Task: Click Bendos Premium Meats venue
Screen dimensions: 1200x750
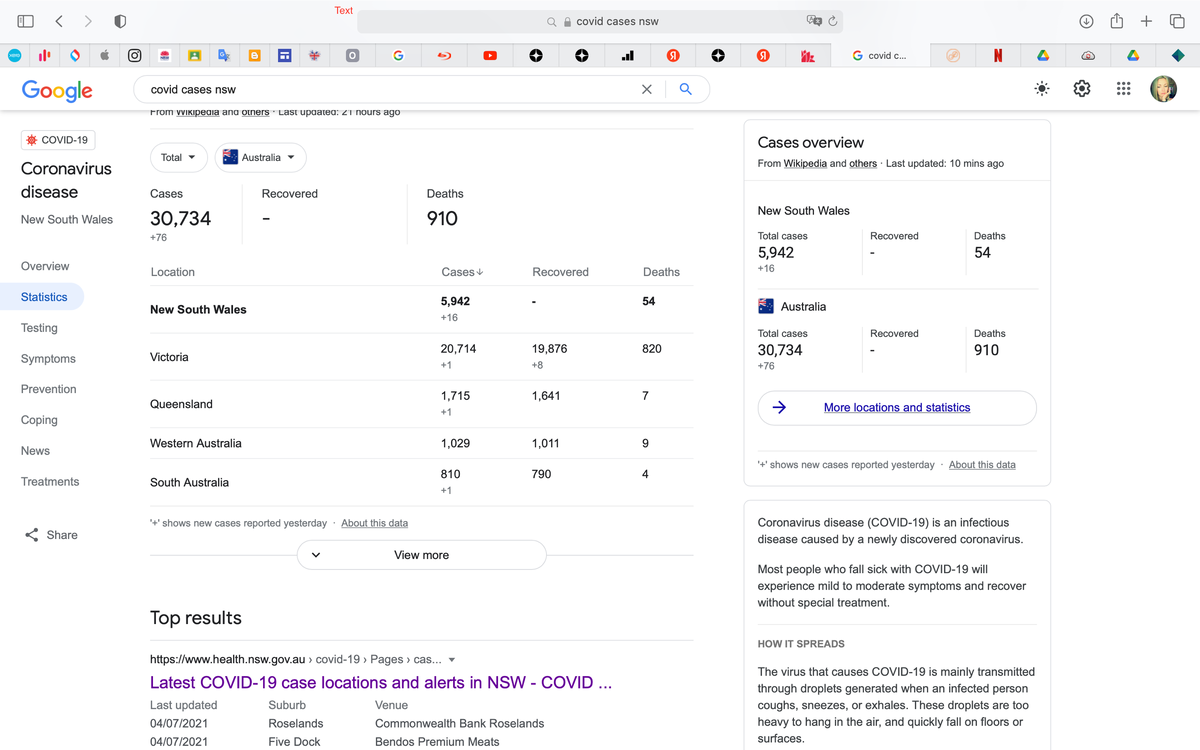Action: pos(437,742)
